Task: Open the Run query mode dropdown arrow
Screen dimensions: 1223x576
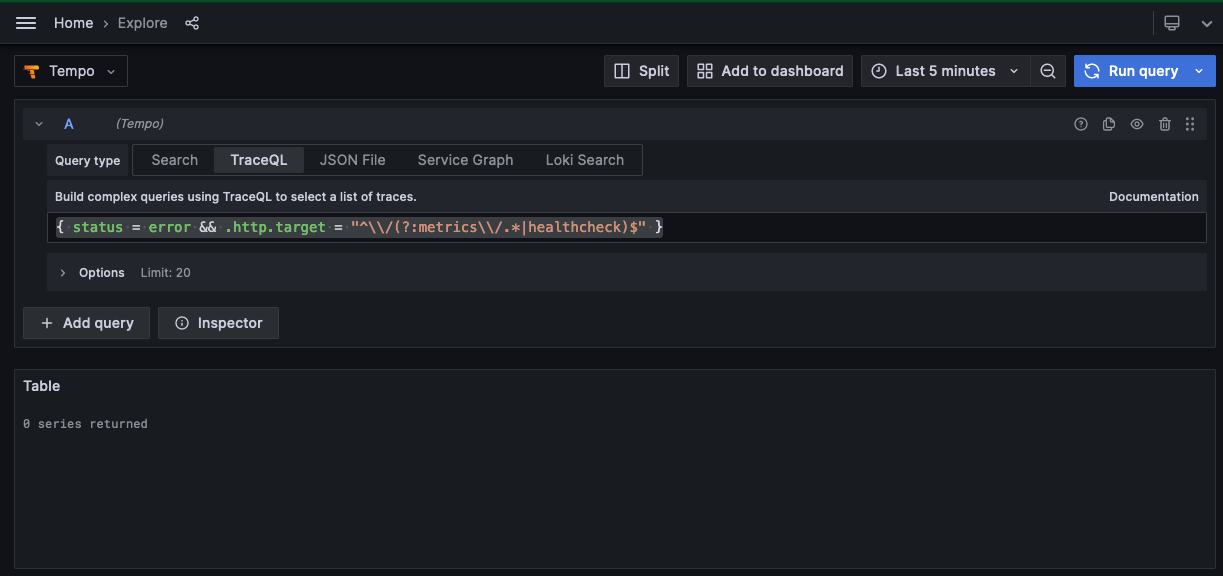Action: tap(1197, 71)
